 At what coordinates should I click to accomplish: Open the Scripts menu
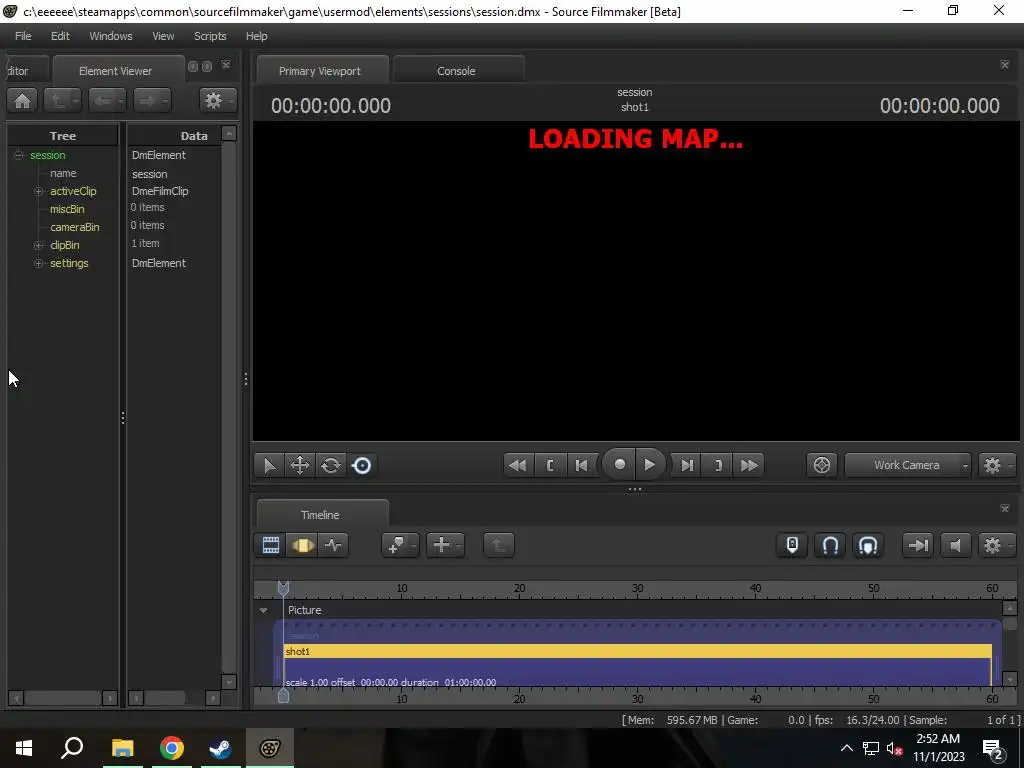pyautogui.click(x=210, y=36)
